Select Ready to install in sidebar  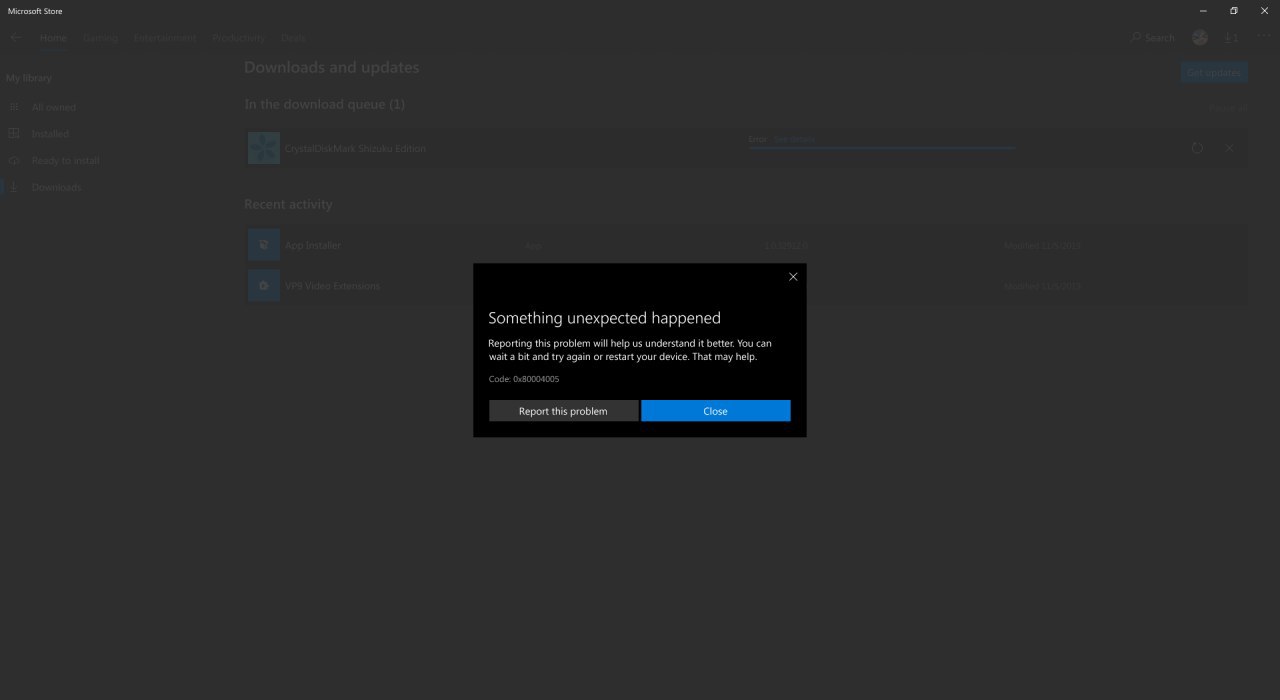[x=65, y=161]
